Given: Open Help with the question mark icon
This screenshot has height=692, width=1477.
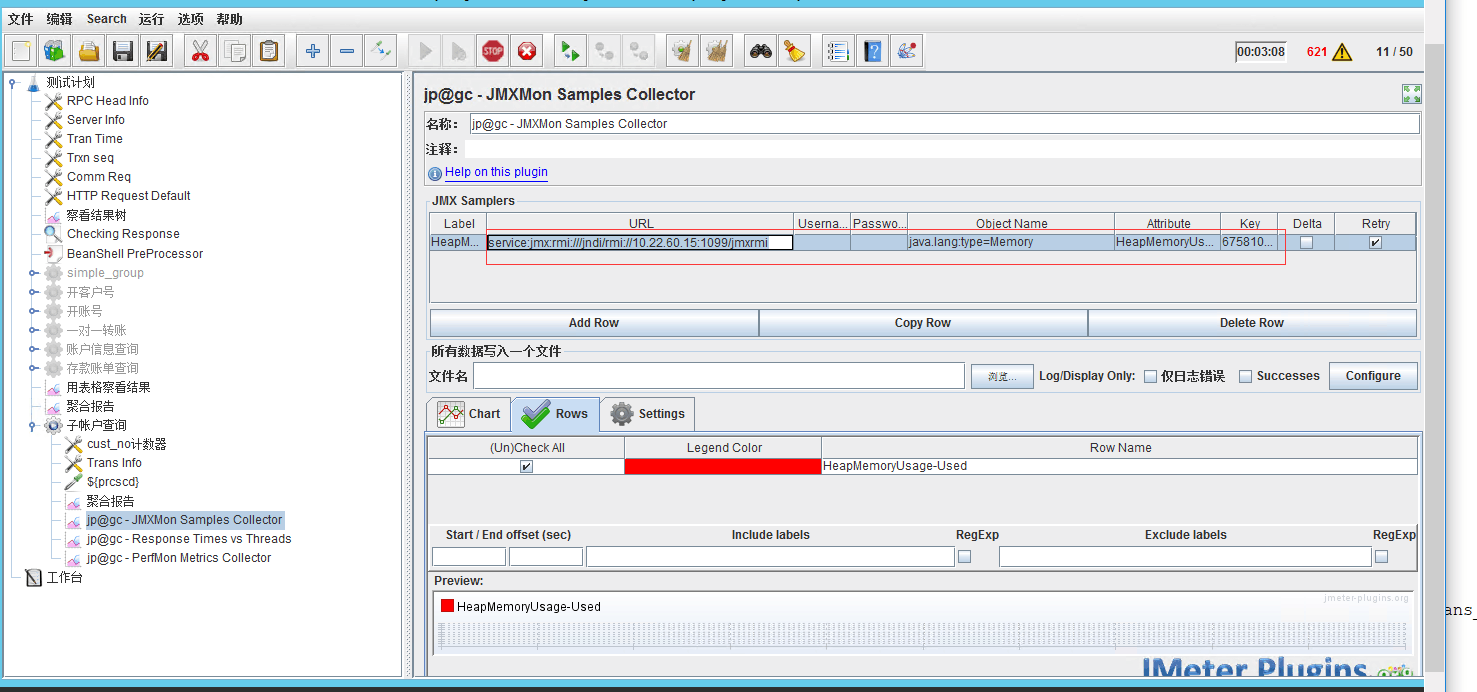Looking at the screenshot, I should coord(873,51).
